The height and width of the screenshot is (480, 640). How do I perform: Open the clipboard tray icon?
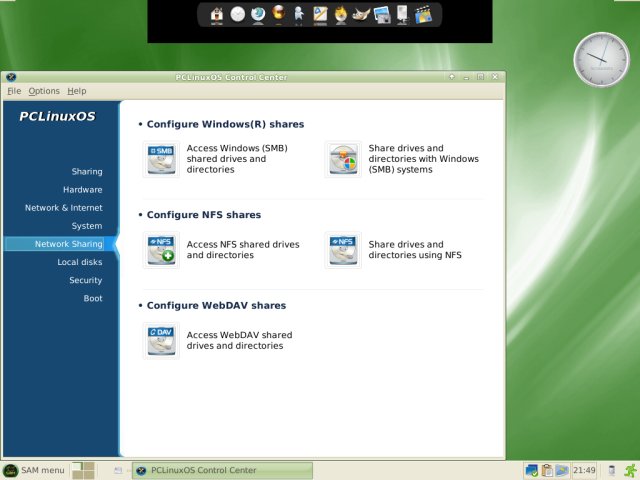[547, 471]
